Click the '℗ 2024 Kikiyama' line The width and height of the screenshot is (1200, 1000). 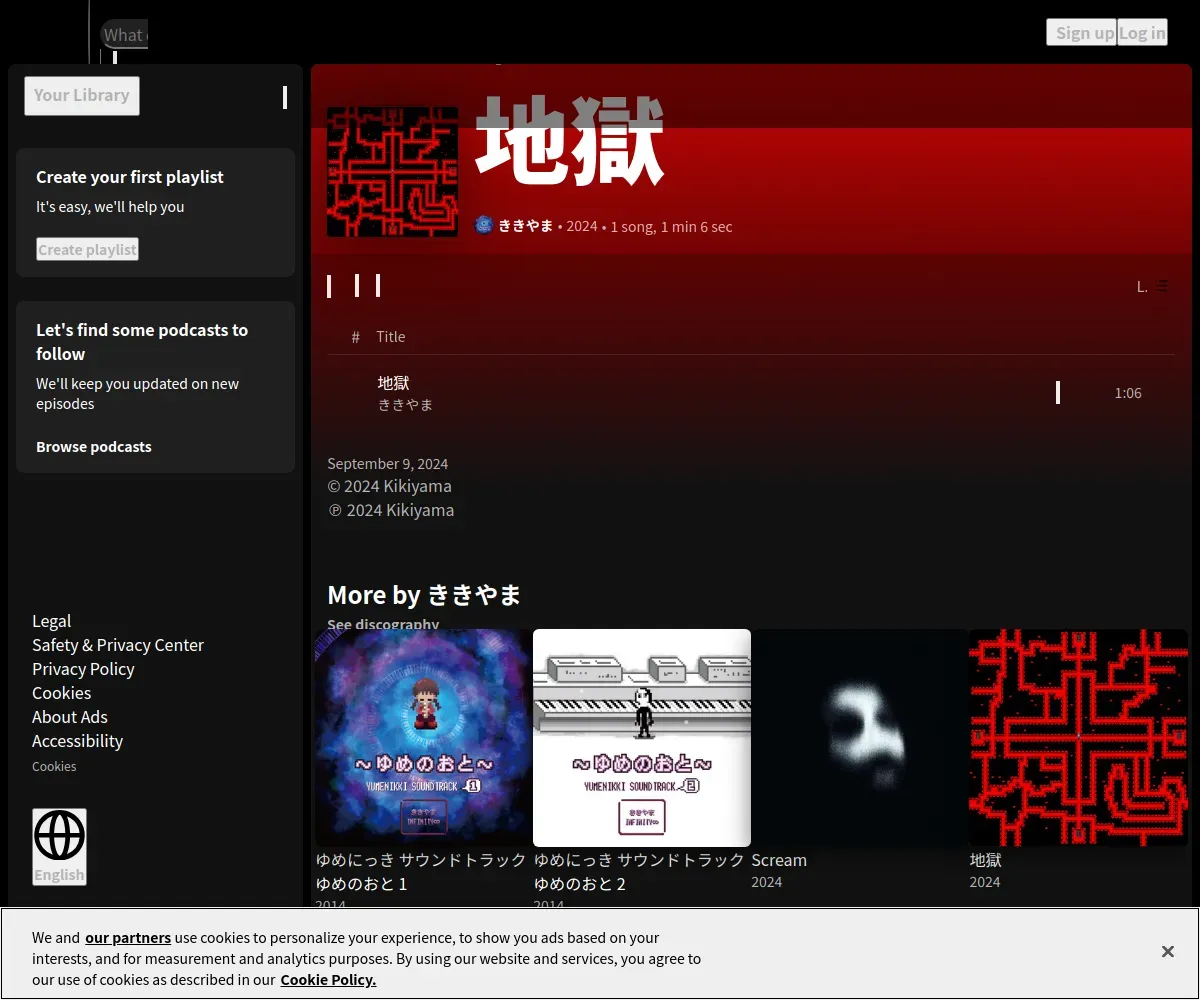pyautogui.click(x=391, y=510)
